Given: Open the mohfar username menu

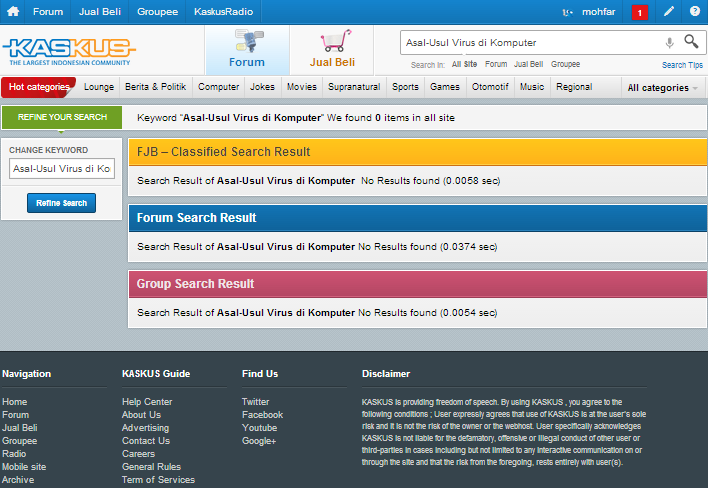Looking at the screenshot, I should click(598, 12).
